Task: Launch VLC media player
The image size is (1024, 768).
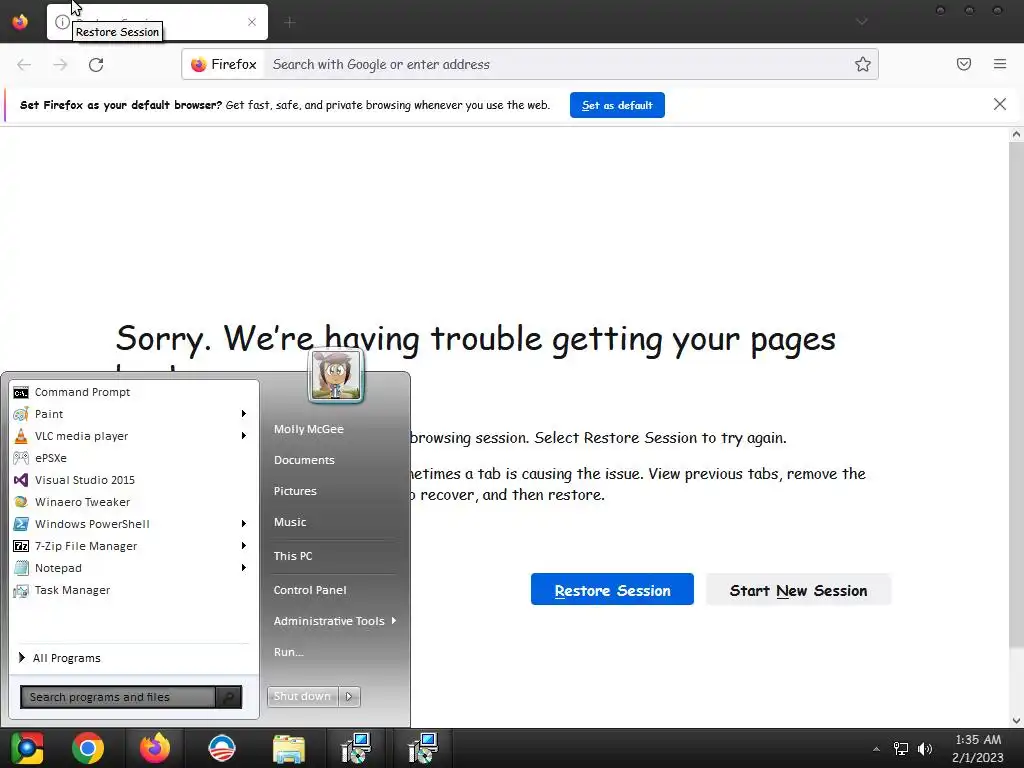Action: [x=124, y=436]
